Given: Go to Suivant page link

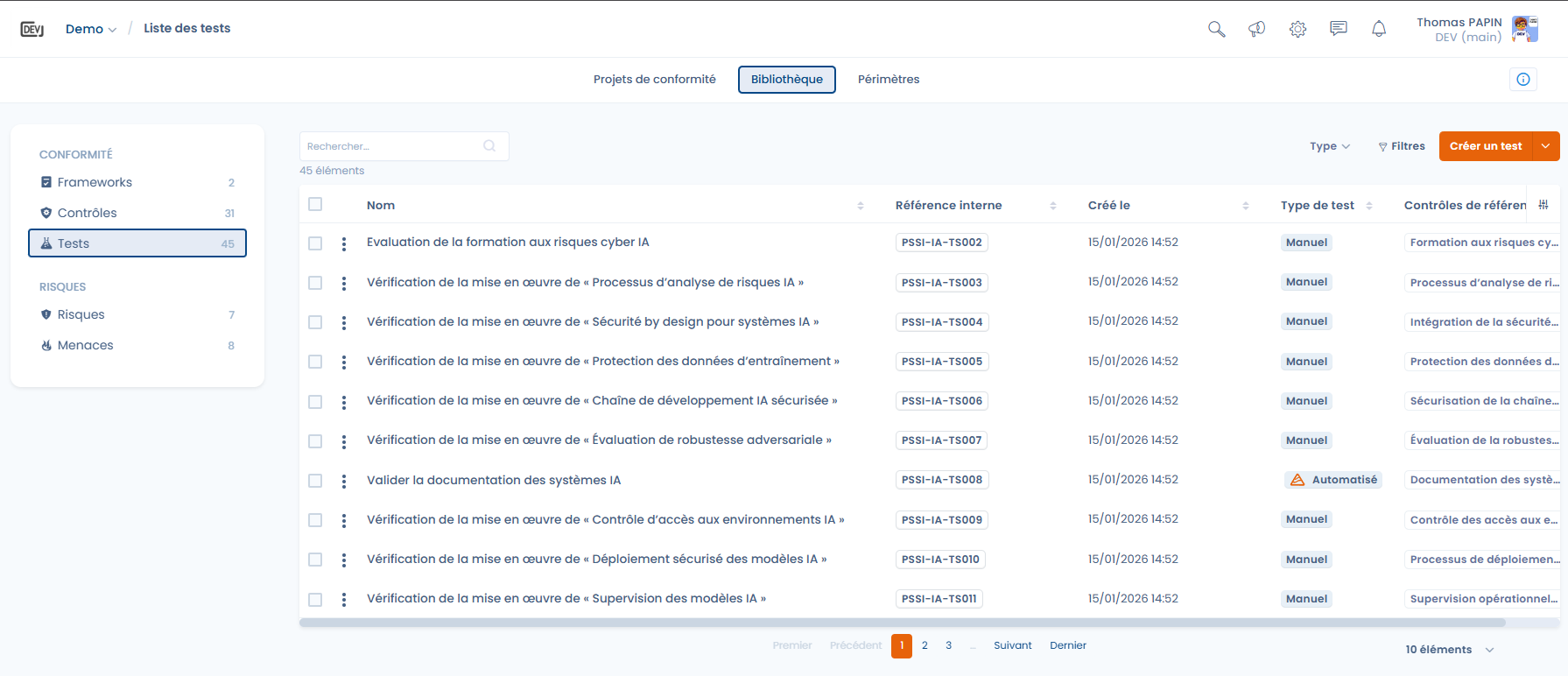Looking at the screenshot, I should click(x=1012, y=645).
